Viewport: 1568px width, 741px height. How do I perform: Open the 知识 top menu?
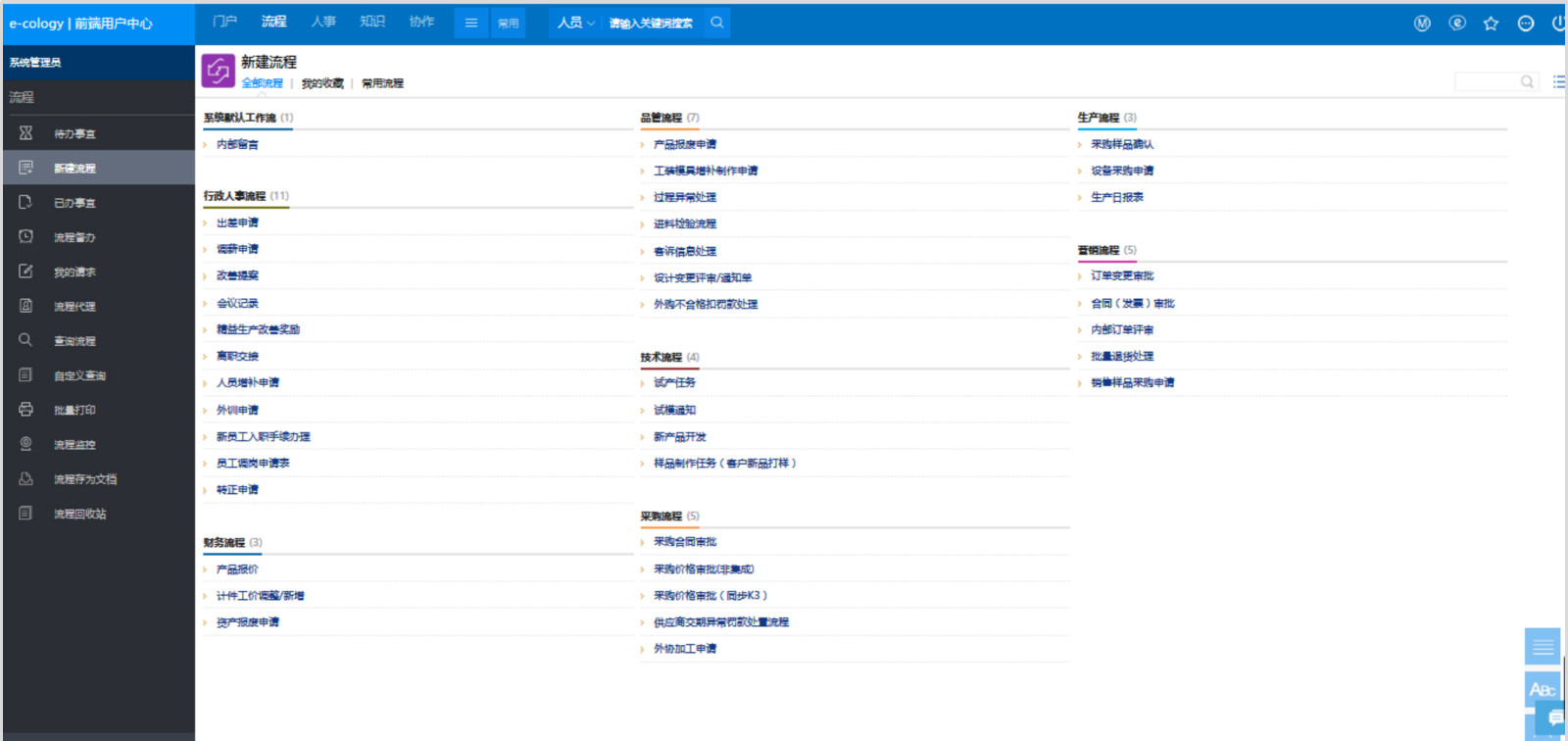coord(372,22)
